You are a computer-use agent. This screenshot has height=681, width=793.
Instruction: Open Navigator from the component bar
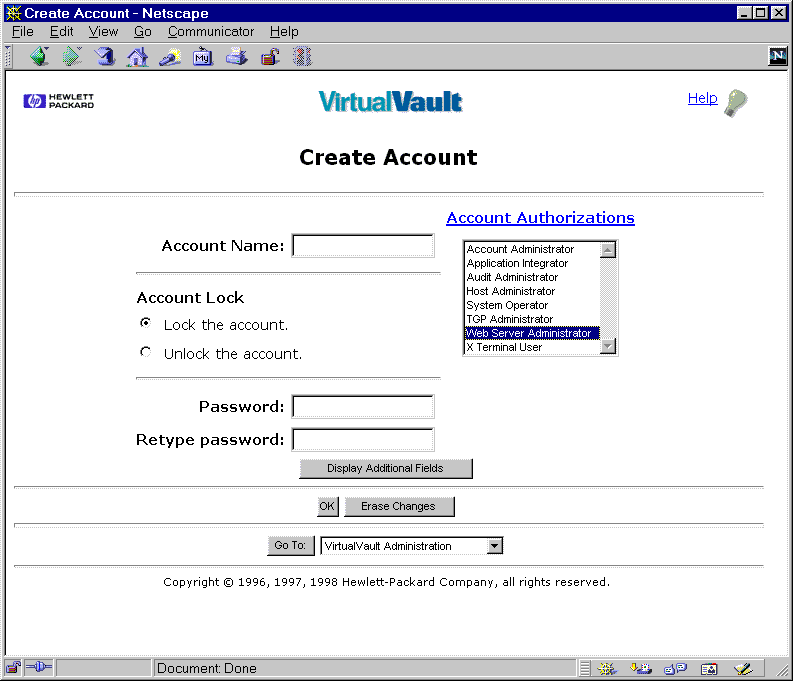pyautogui.click(x=607, y=669)
